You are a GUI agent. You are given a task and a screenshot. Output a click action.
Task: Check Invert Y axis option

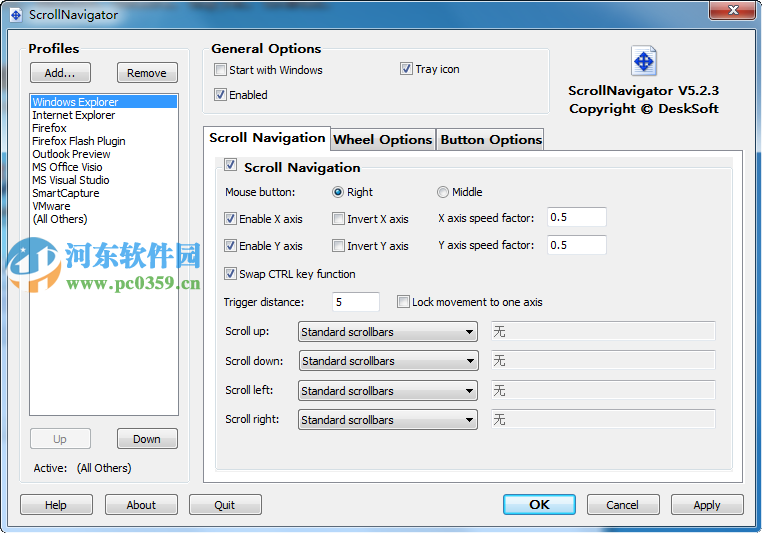tap(338, 245)
